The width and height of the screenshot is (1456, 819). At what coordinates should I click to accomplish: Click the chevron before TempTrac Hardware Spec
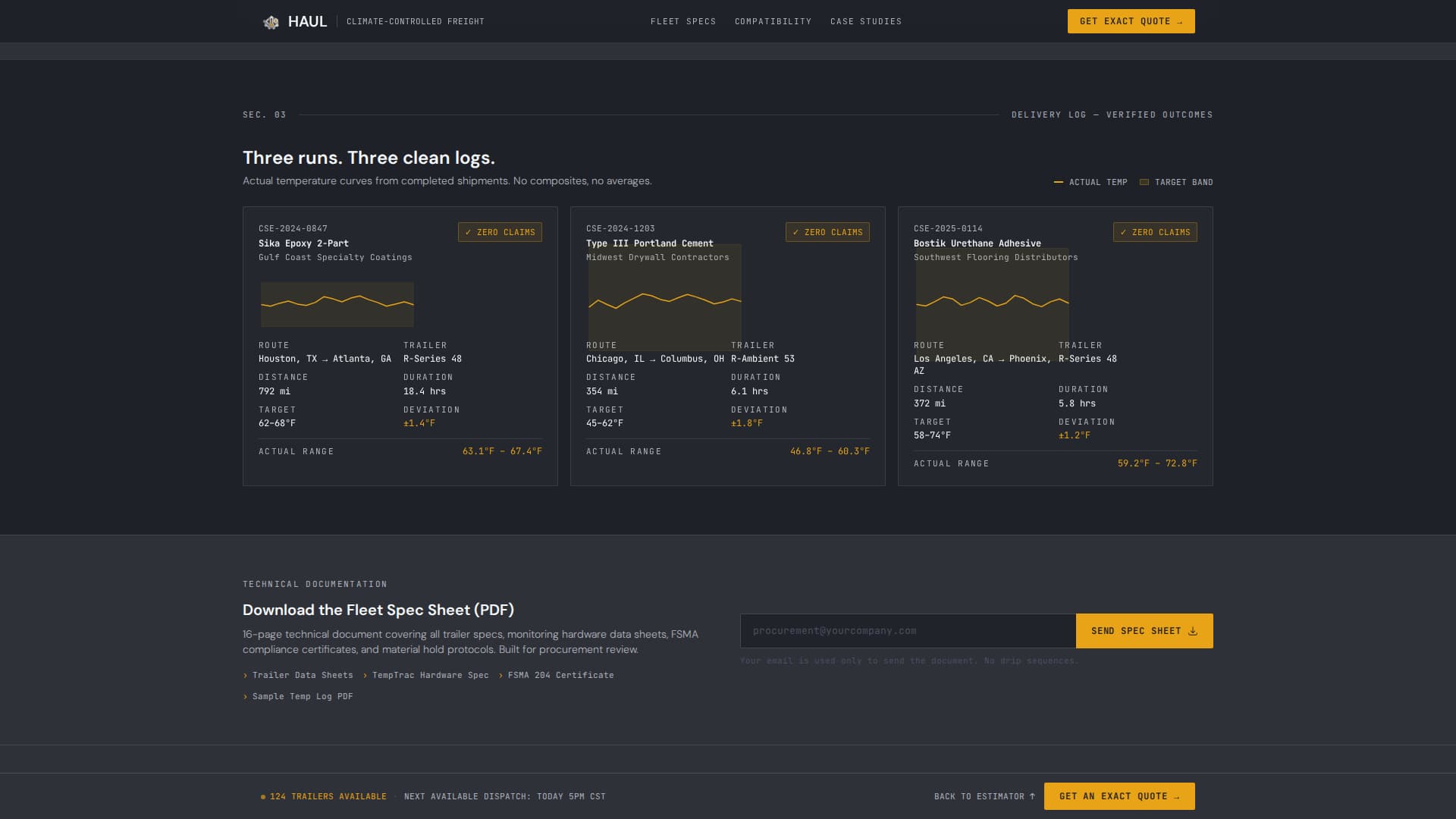[x=365, y=676]
